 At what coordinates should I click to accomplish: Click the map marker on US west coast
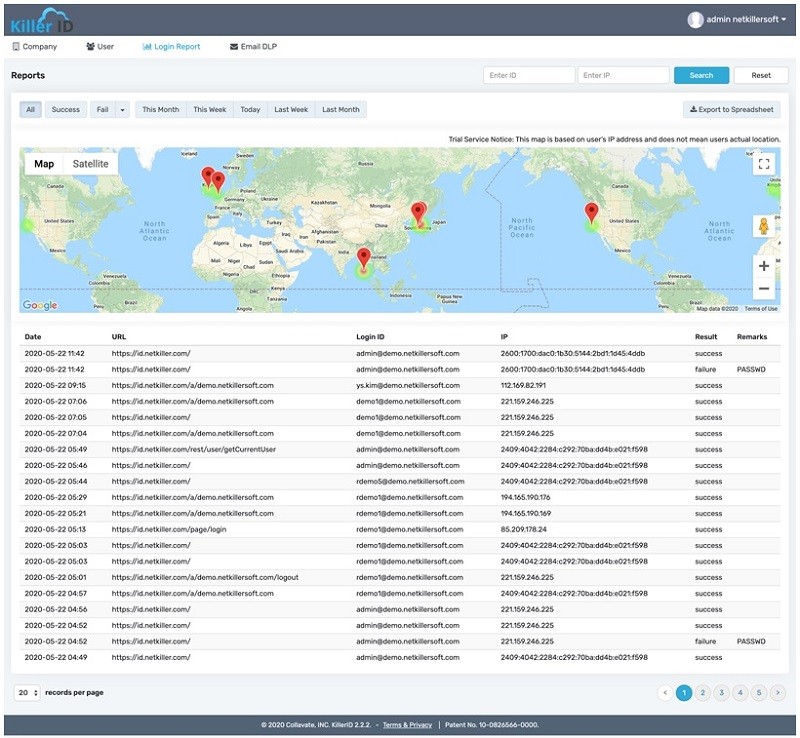pyautogui.click(x=591, y=213)
